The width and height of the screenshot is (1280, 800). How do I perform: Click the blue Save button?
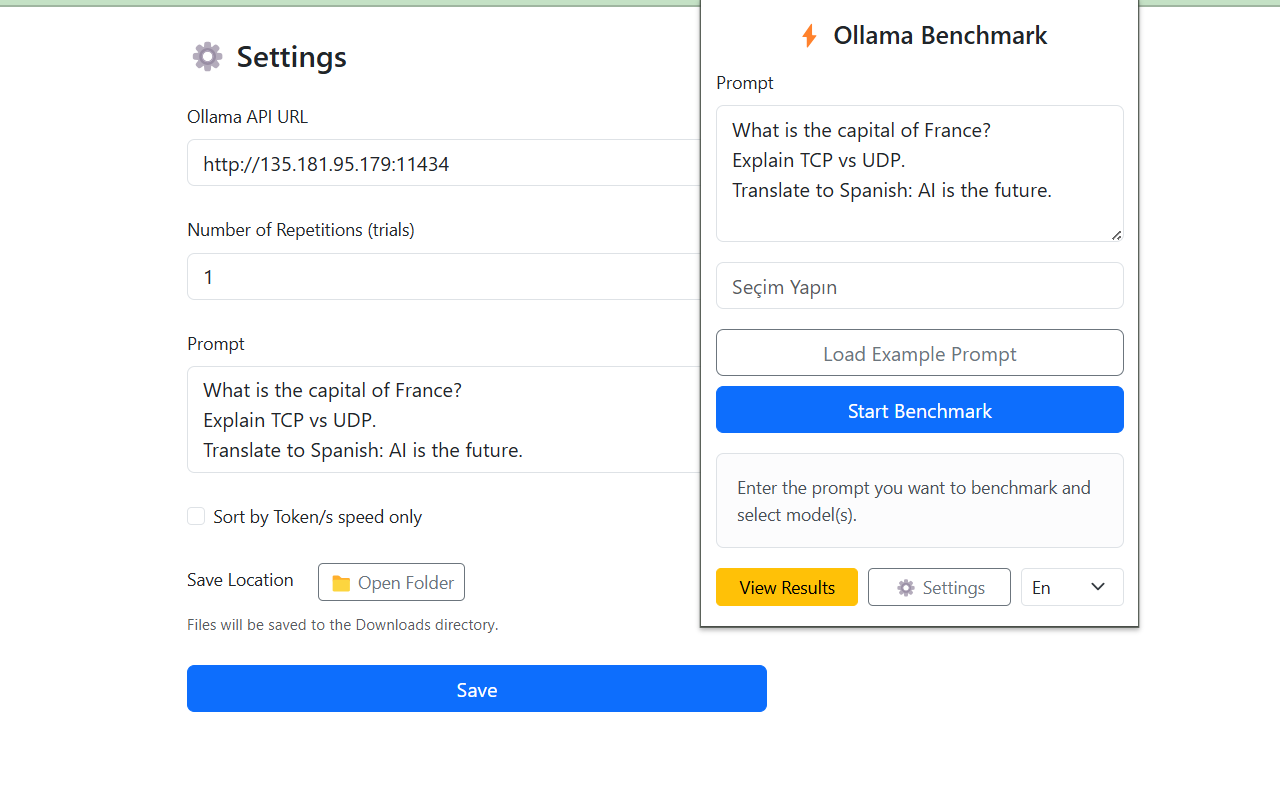[477, 689]
